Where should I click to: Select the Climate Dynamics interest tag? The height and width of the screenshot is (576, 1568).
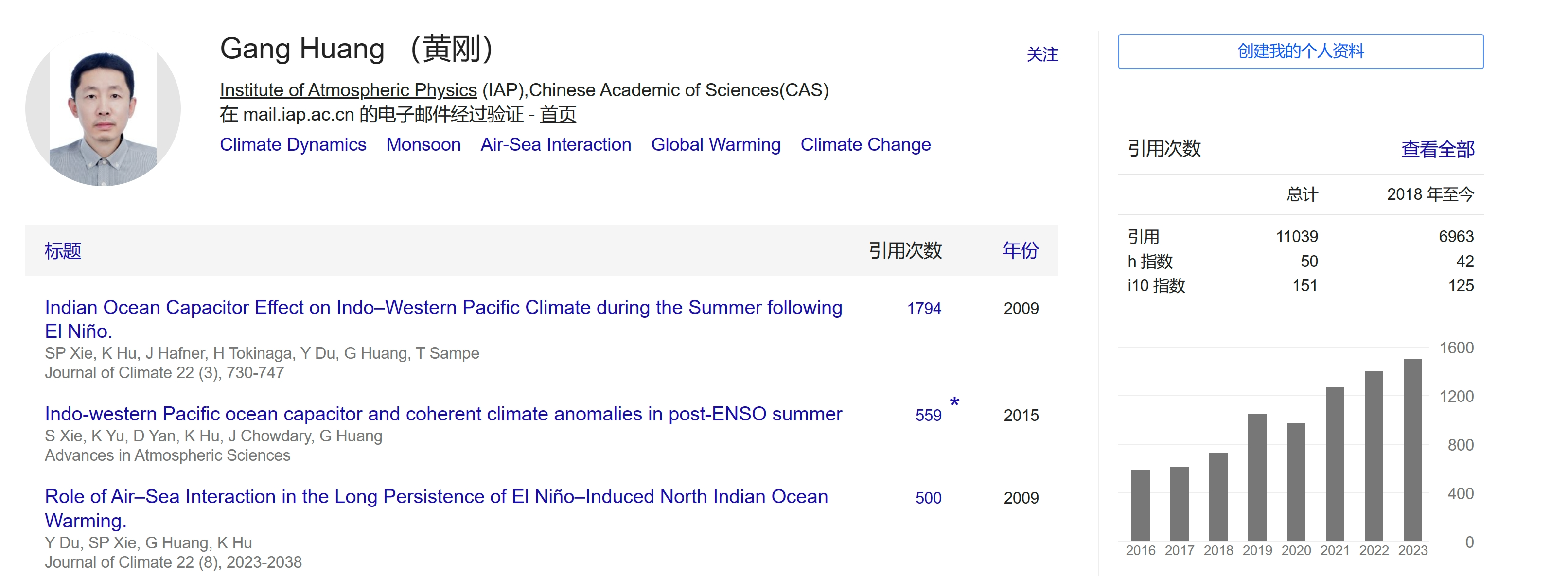coord(293,145)
